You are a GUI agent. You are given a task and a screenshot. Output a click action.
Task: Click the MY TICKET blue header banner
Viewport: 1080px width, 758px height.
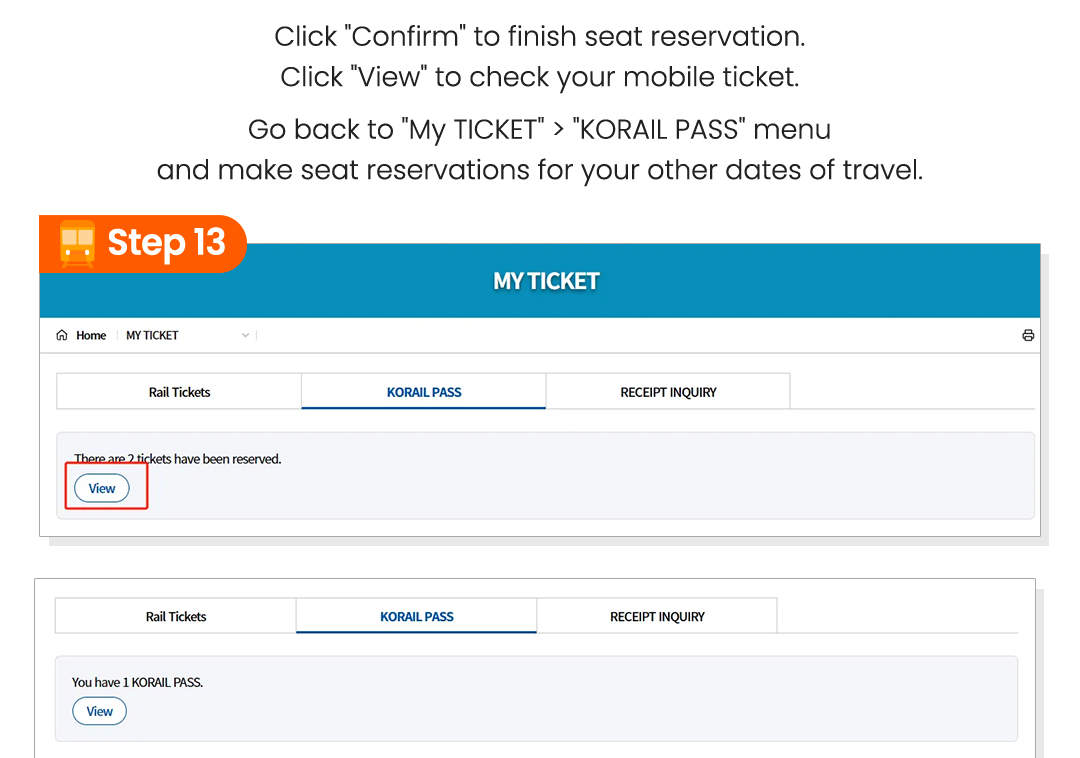pyautogui.click(x=546, y=281)
